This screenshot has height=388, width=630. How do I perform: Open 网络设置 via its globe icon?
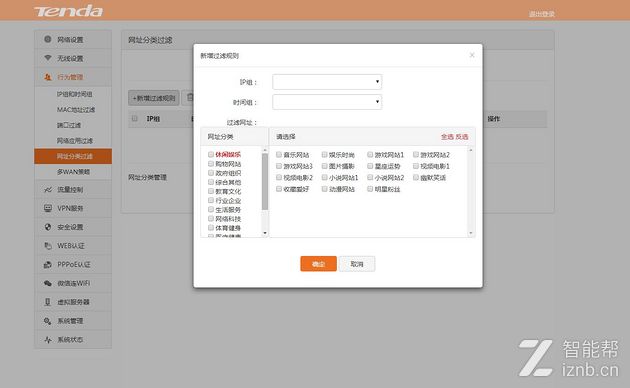[48, 39]
